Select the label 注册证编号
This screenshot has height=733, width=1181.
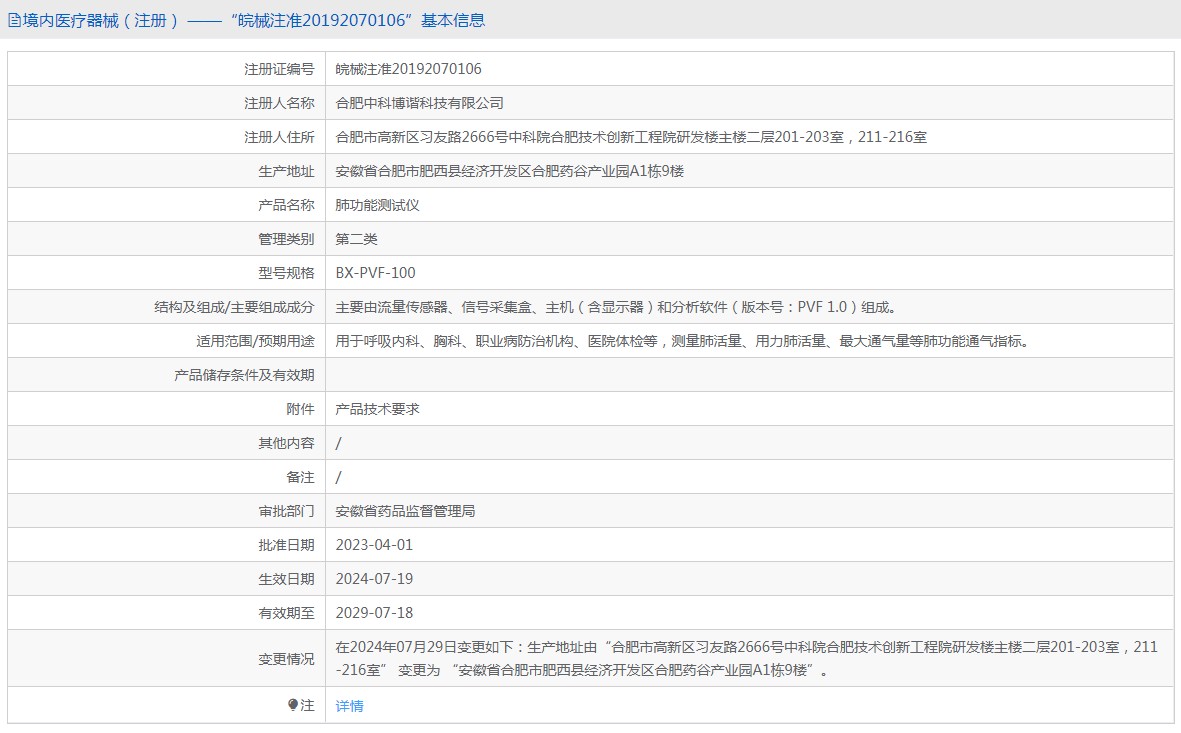point(279,69)
